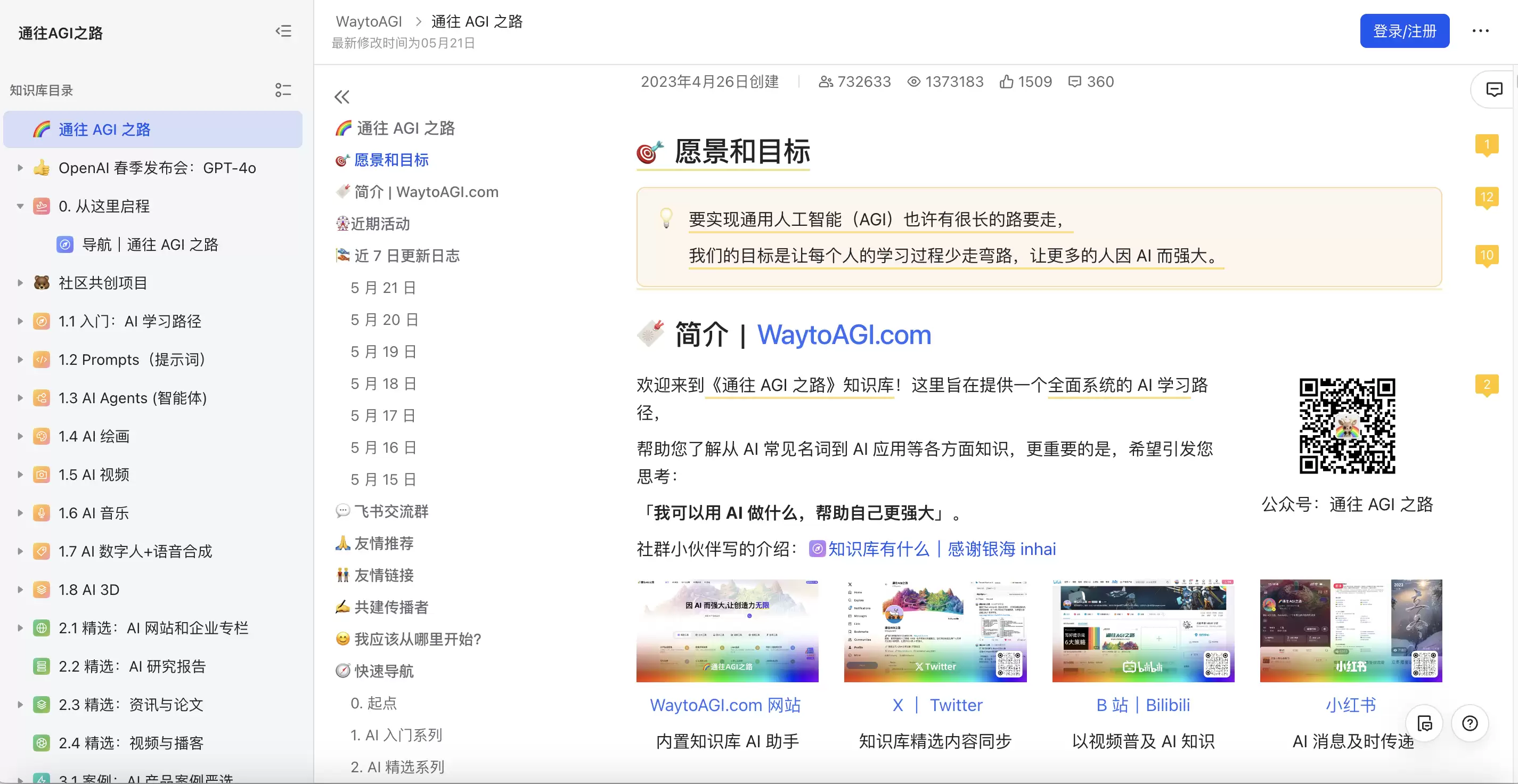Click the rainbow icon of 通往 AGI 之路
The width and height of the screenshot is (1518, 784).
point(41,129)
